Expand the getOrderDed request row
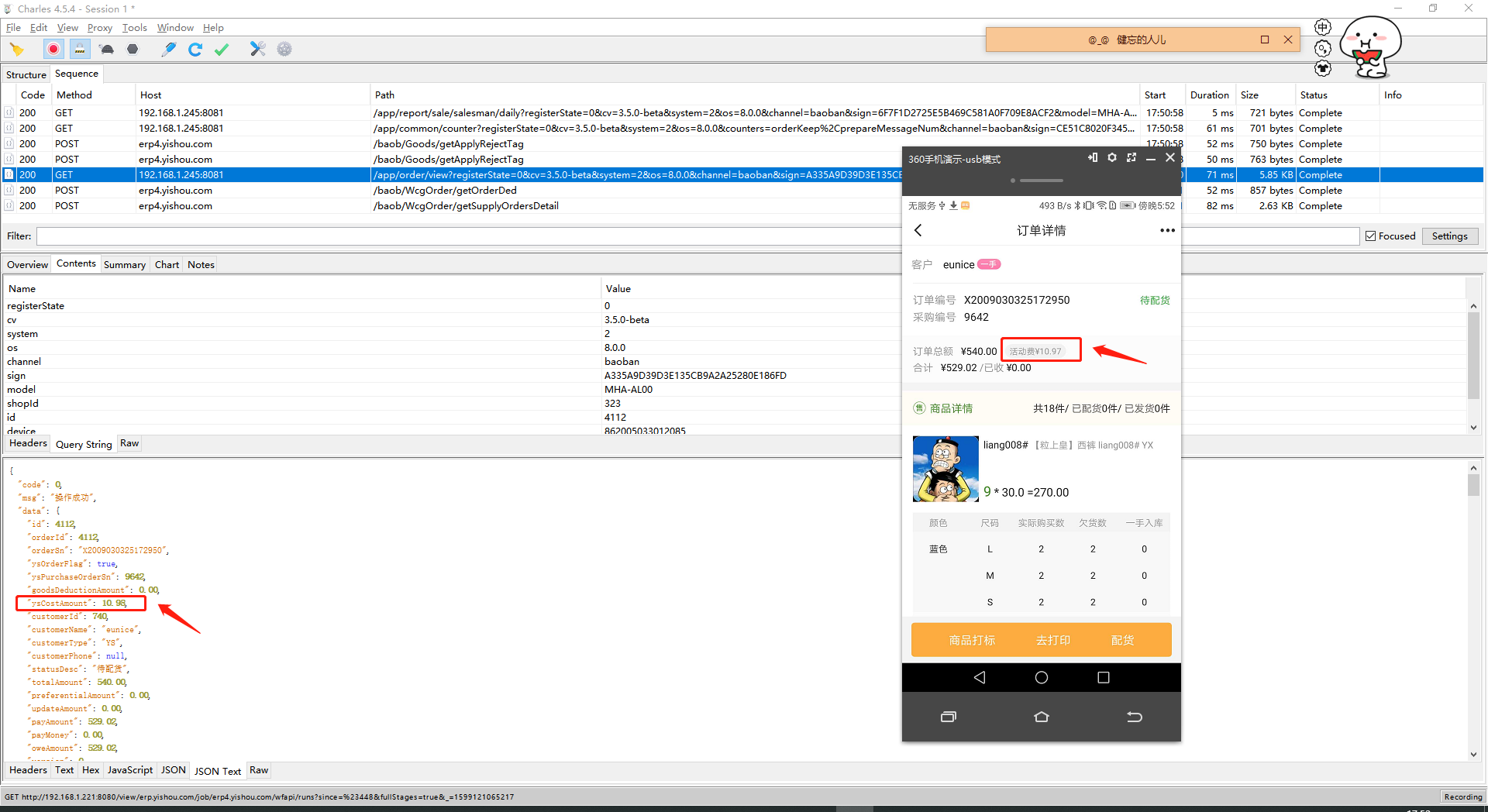1488x812 pixels. [9, 191]
